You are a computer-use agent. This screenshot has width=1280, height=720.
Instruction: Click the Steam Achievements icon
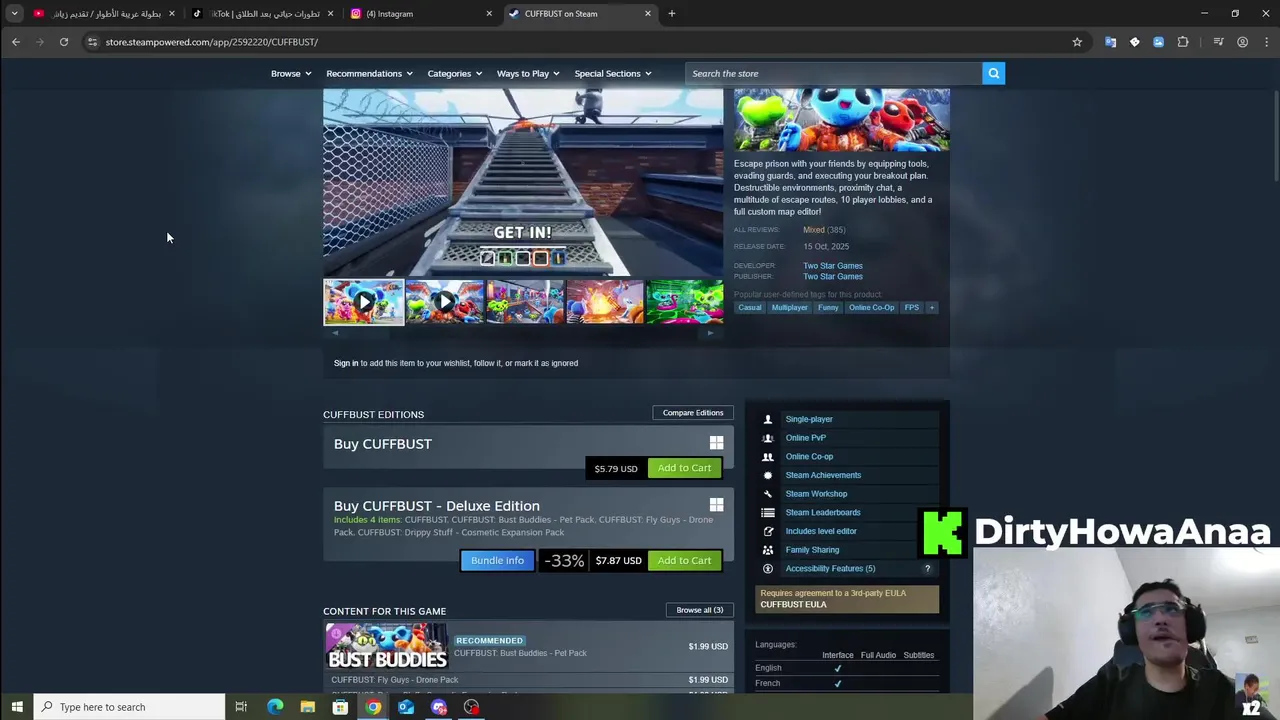768,475
